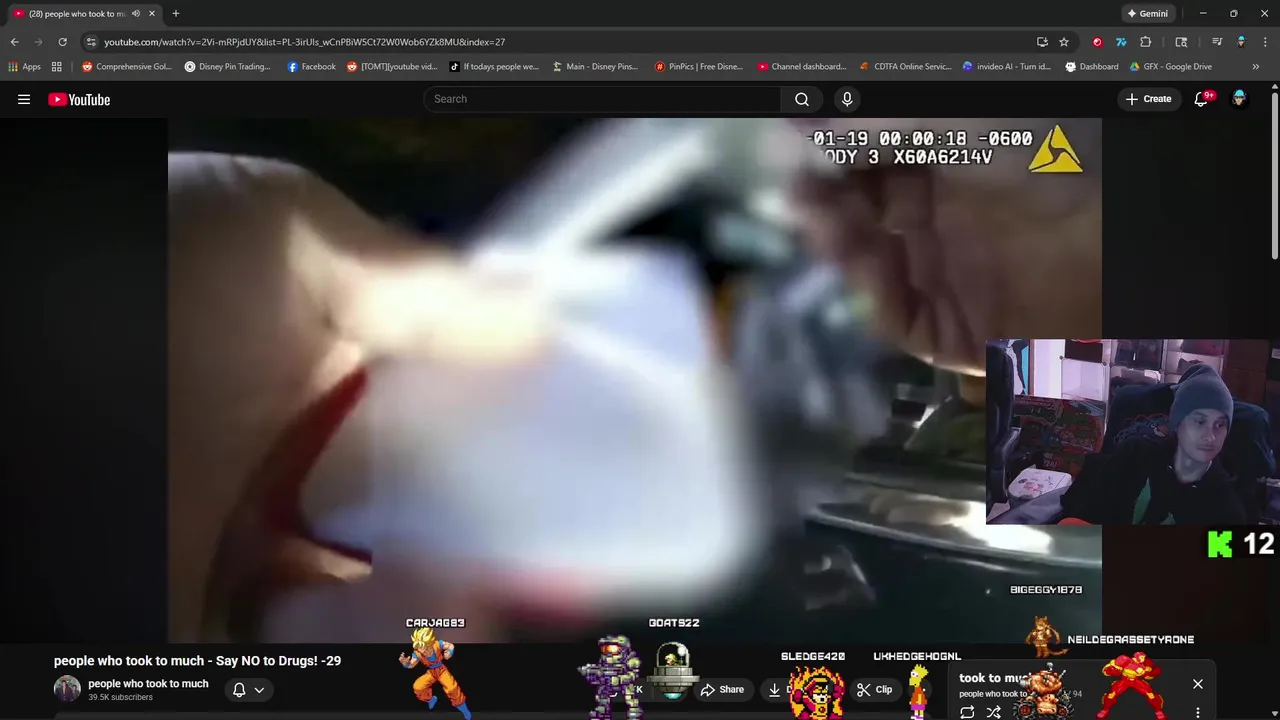This screenshot has height=720, width=1280.
Task: Open the 'If todays people we...' bookmark
Action: (x=494, y=67)
